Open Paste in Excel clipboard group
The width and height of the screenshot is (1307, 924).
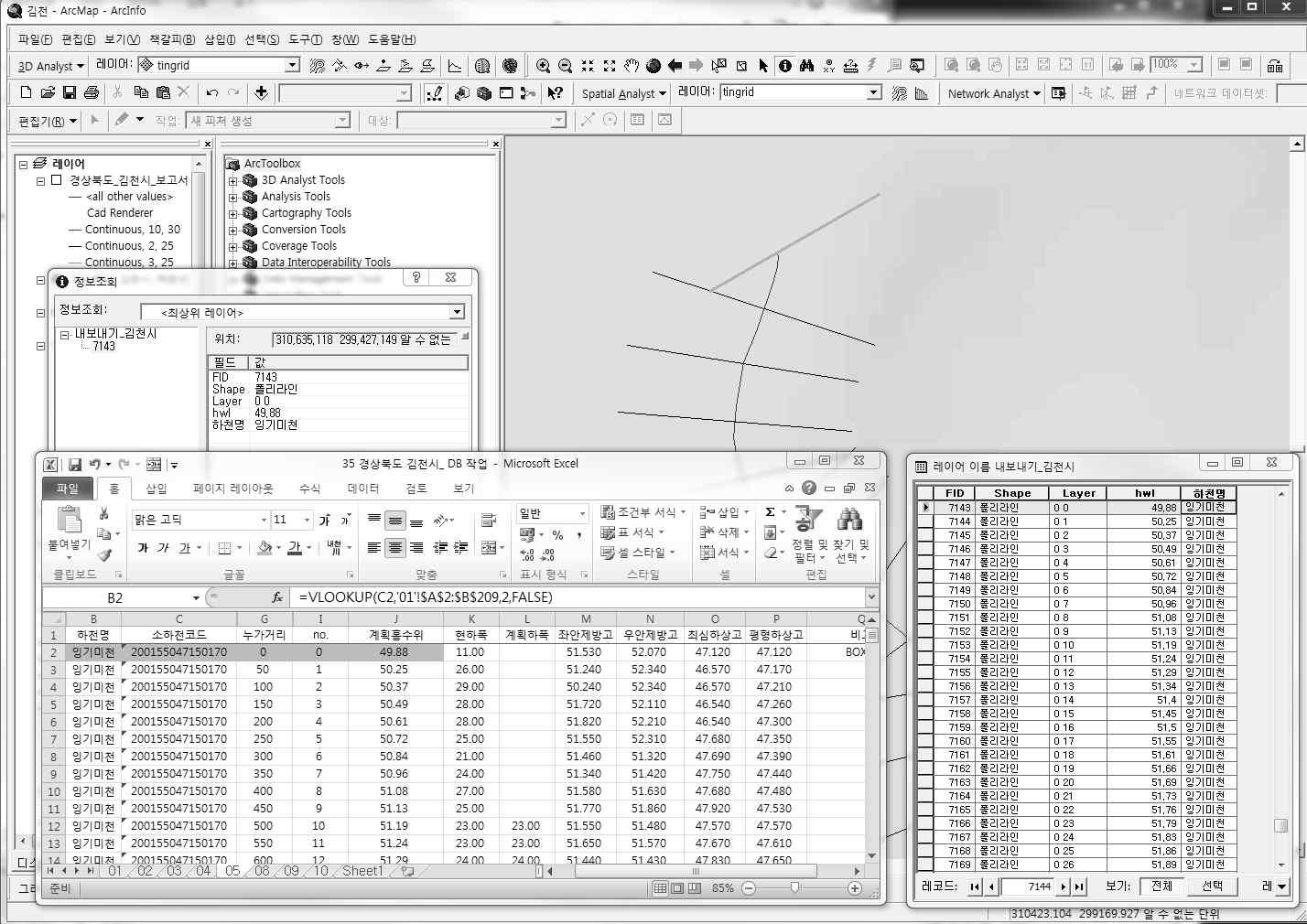tap(70, 531)
